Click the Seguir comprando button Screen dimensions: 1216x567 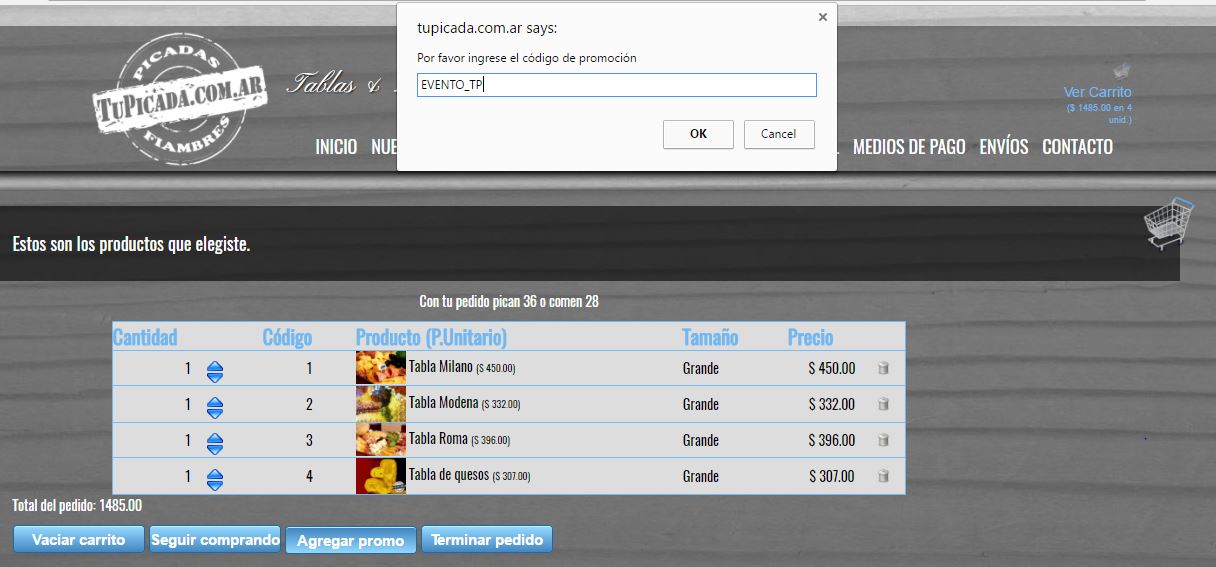tap(215, 539)
